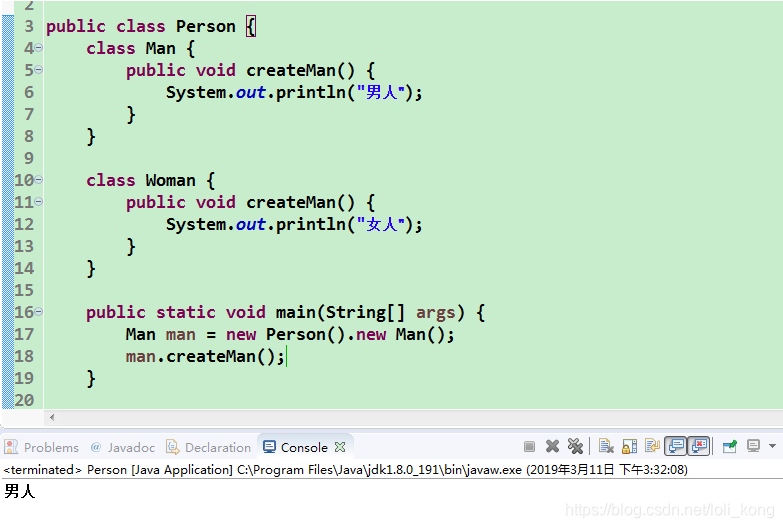Click 'Man' in 'class Man {'
The height and width of the screenshot is (528, 783).
pyautogui.click(x=160, y=48)
